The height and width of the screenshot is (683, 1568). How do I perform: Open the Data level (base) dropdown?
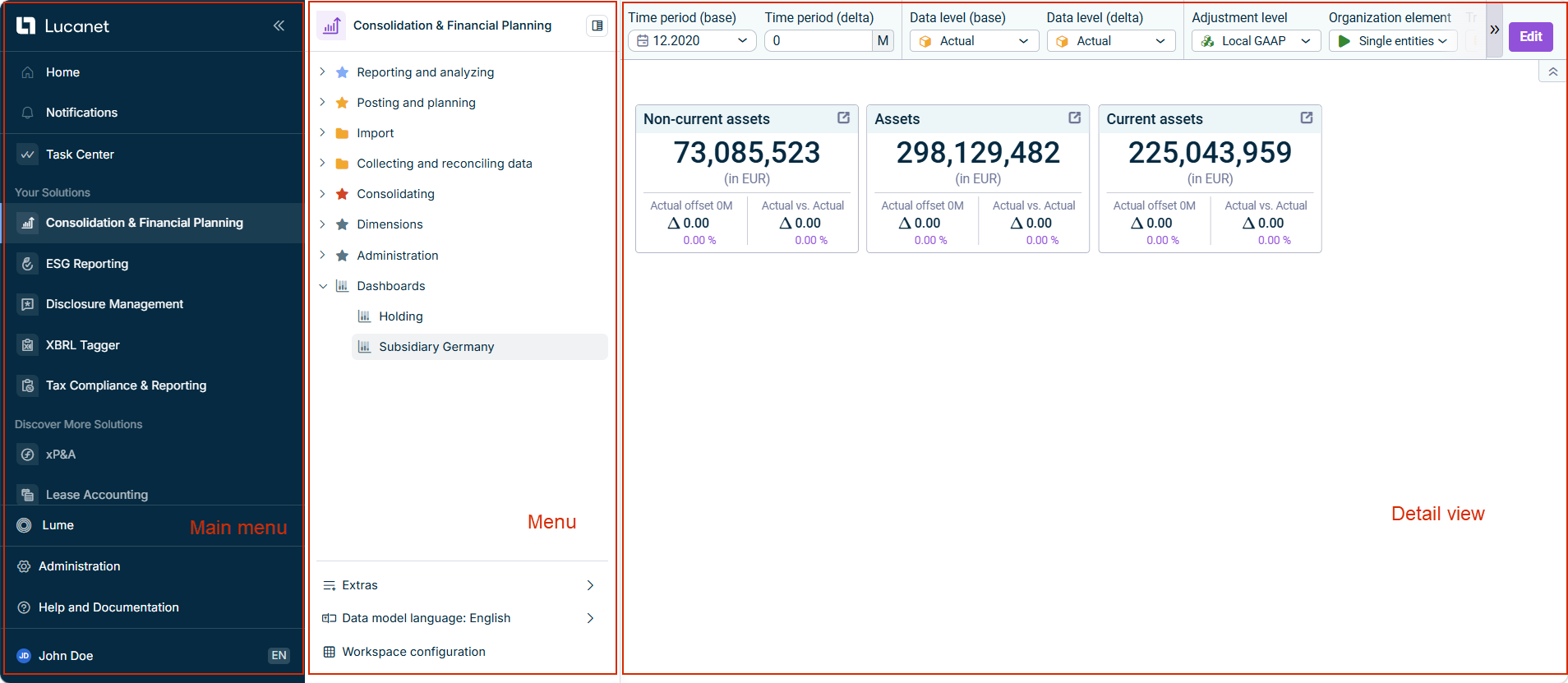tap(974, 40)
